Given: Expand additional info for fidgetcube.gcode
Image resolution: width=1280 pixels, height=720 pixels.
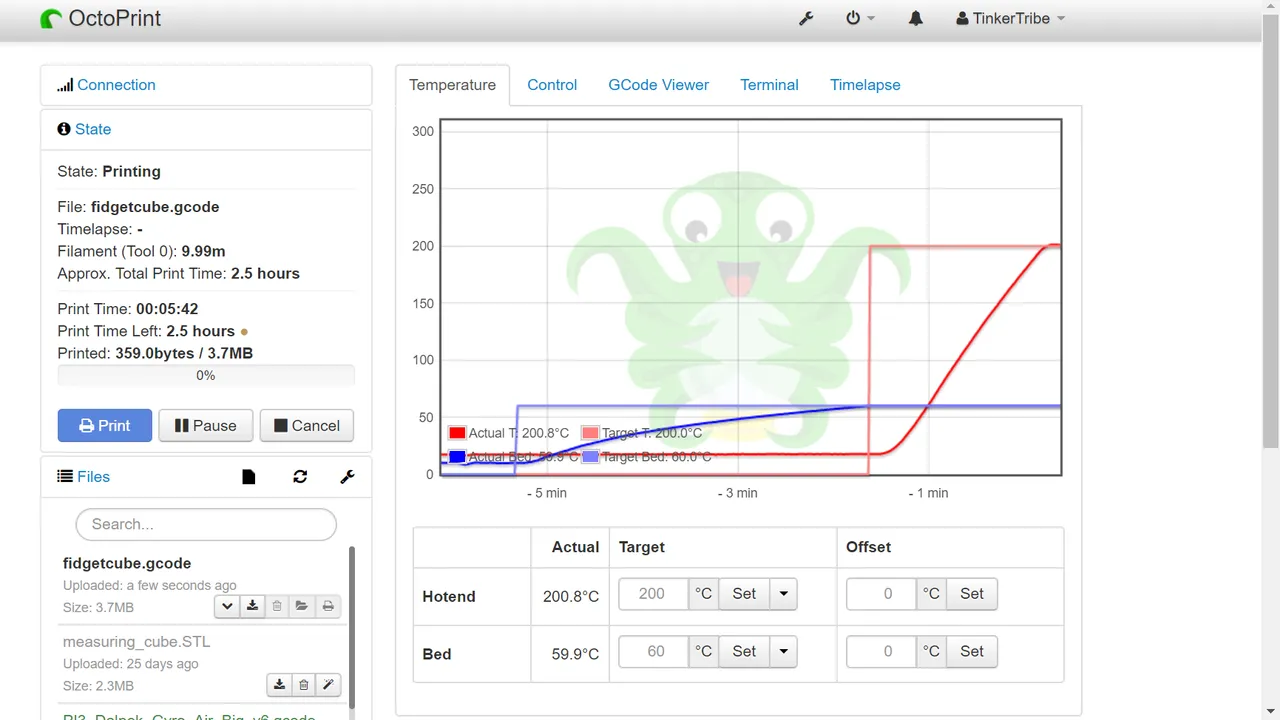Looking at the screenshot, I should [227, 606].
